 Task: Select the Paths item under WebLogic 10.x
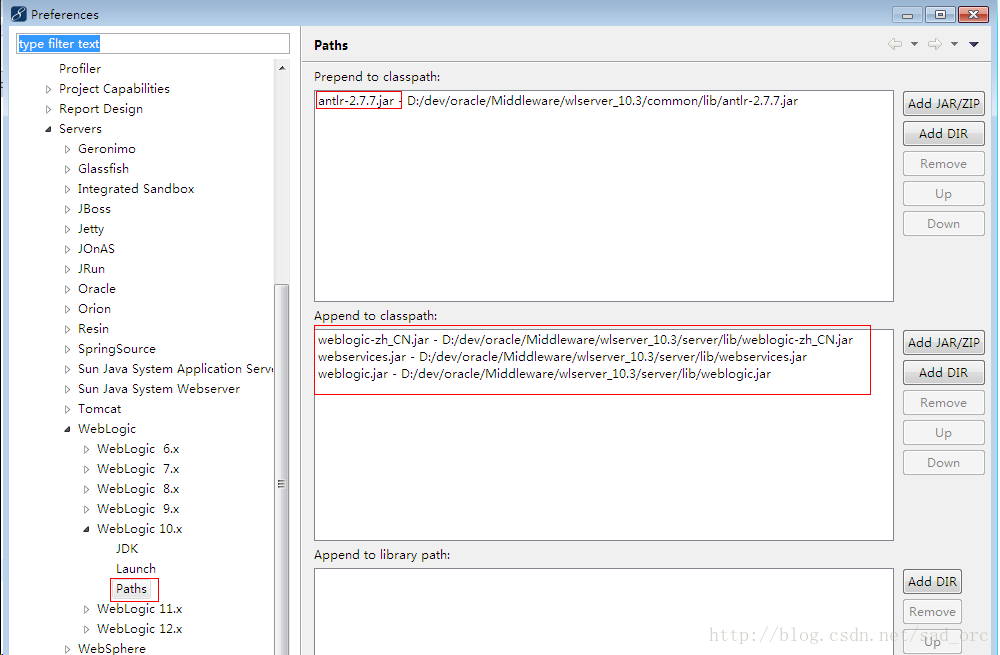point(131,589)
